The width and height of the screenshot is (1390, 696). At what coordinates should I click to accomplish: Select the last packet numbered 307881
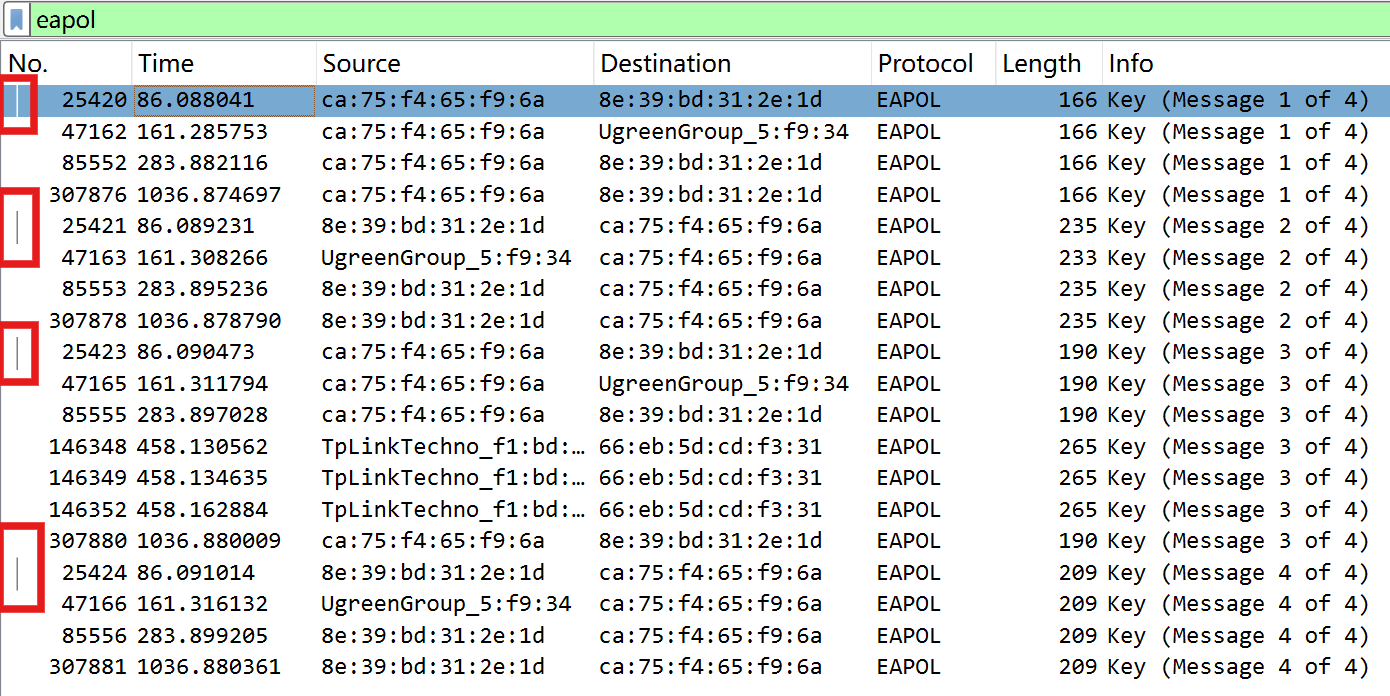point(88,667)
